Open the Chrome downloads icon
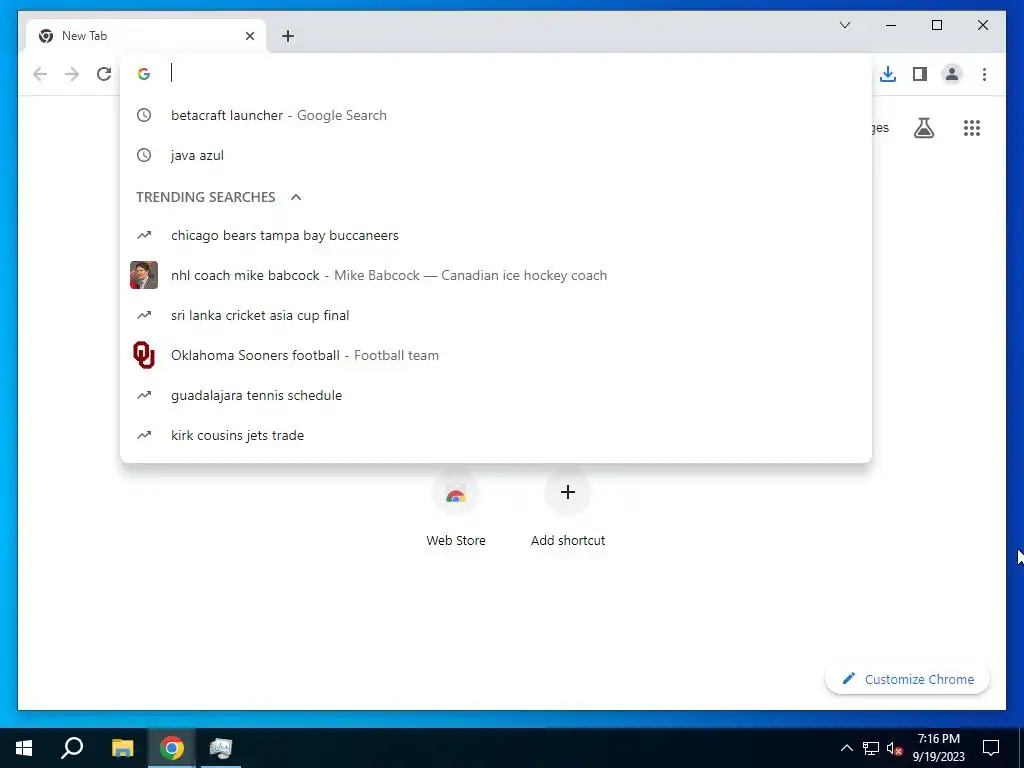Image resolution: width=1024 pixels, height=768 pixels. coord(888,74)
